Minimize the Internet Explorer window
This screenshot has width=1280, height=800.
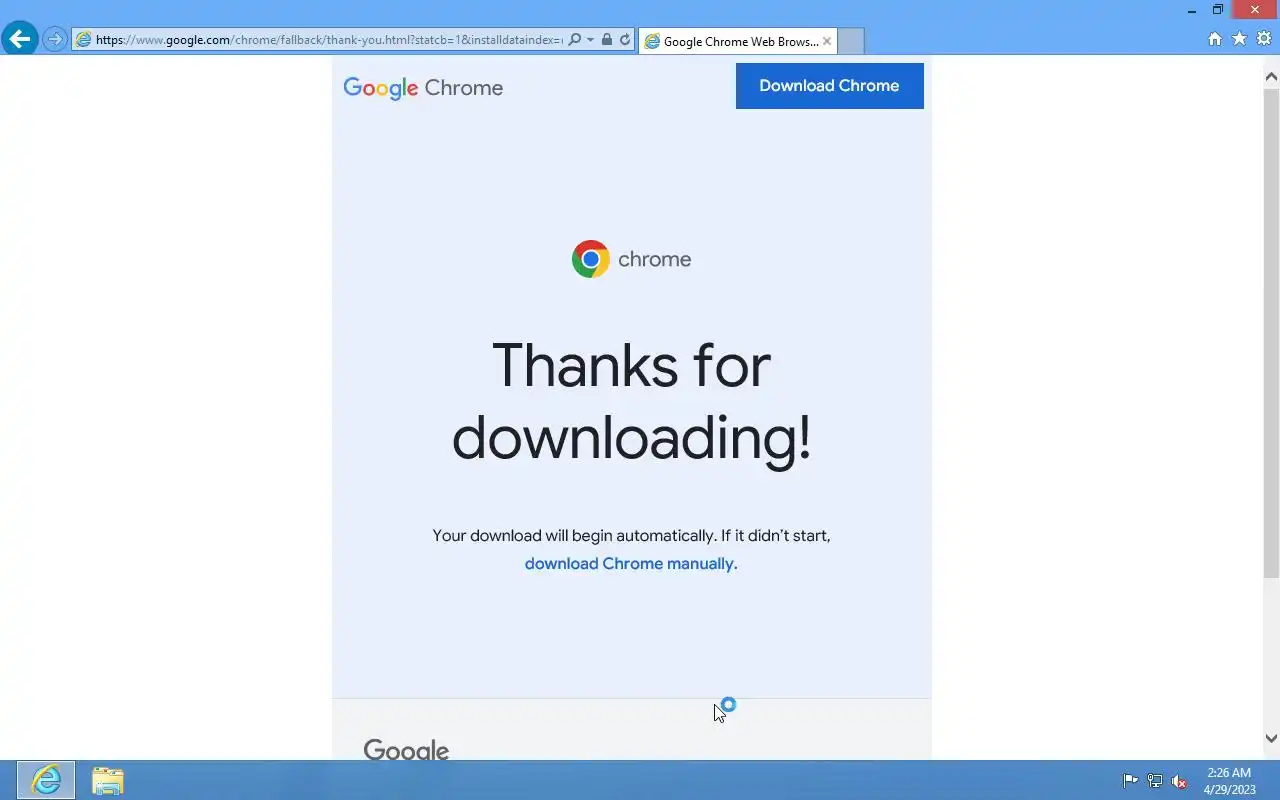point(1192,10)
